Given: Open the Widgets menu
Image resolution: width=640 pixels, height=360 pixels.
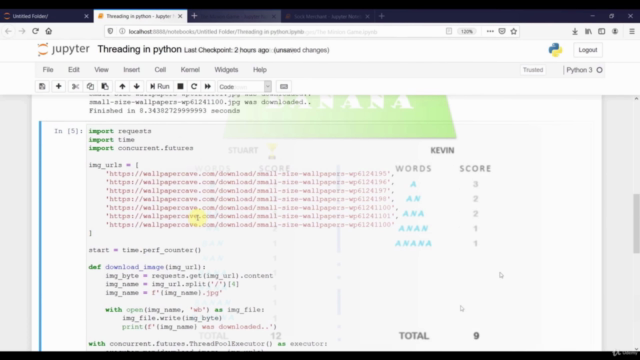Looking at the screenshot, I should [226, 70].
